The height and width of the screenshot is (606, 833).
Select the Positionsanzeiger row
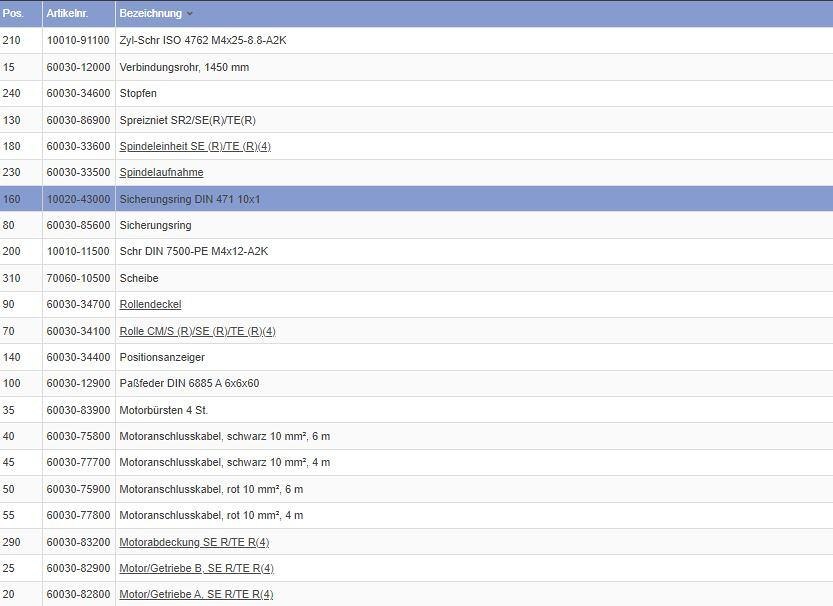click(162, 357)
